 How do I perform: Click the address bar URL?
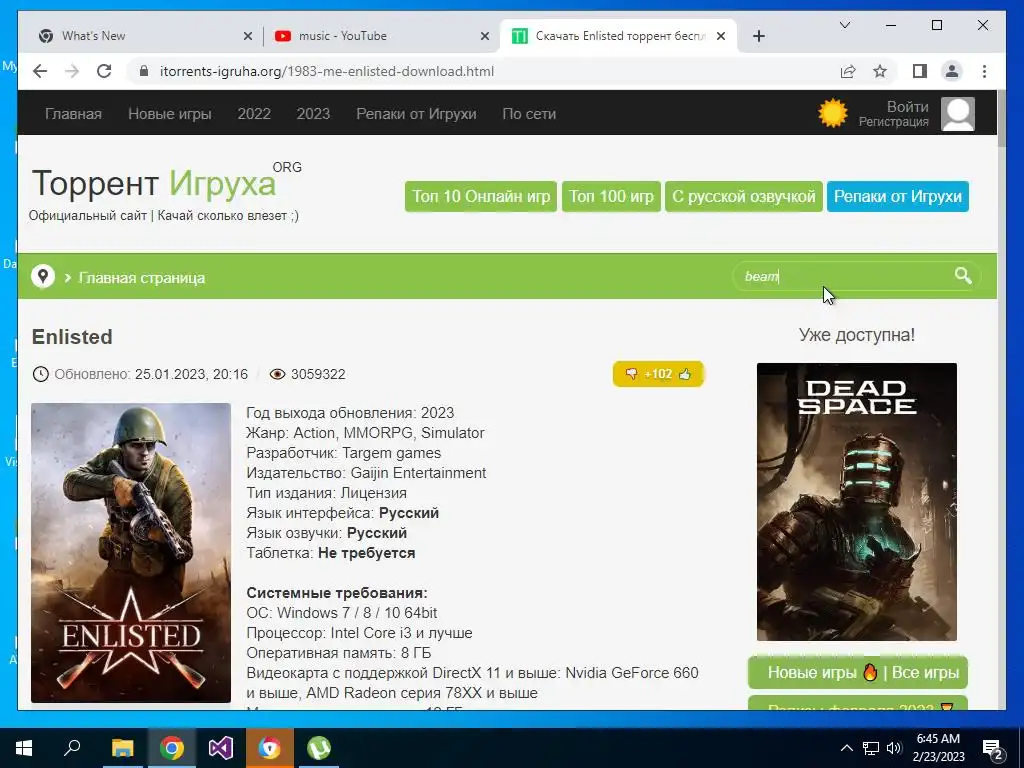[x=327, y=71]
